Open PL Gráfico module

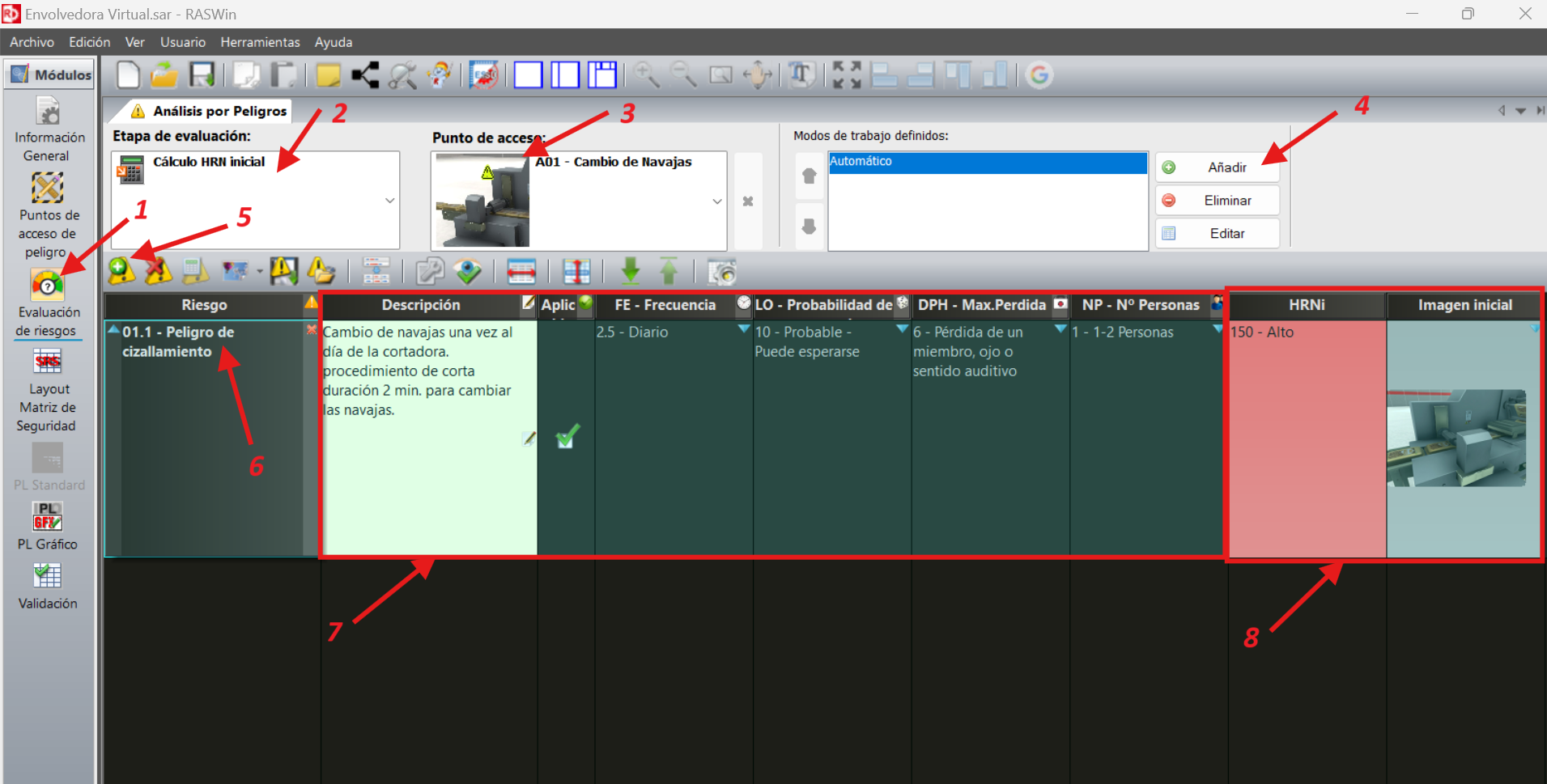[x=48, y=526]
